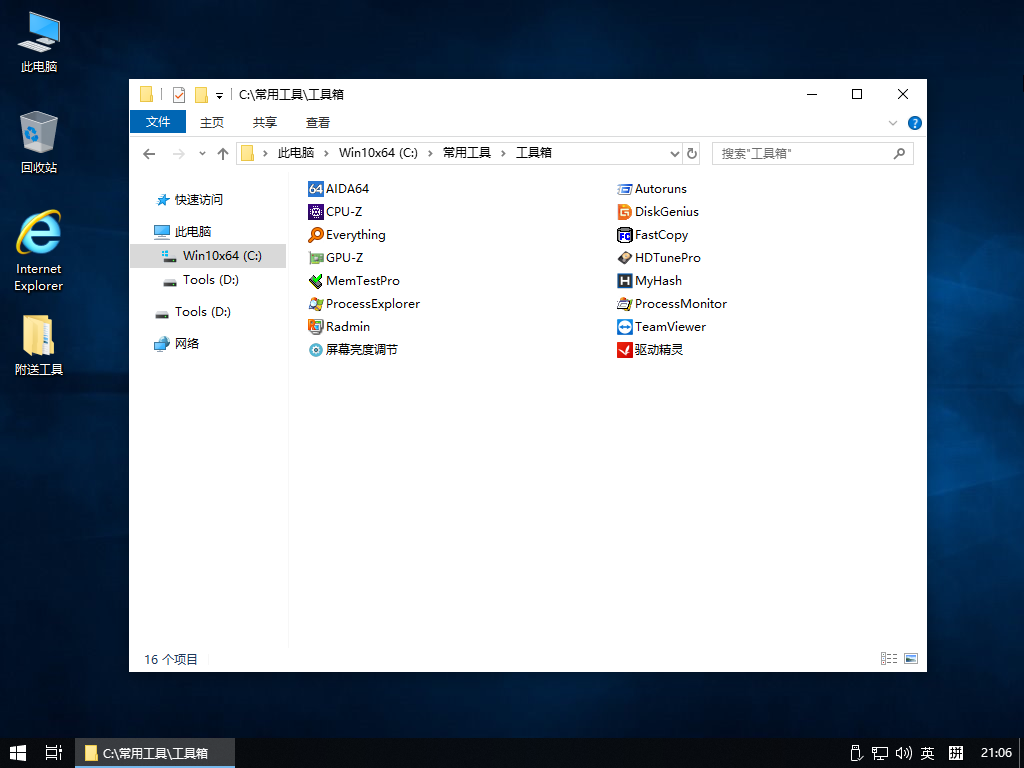
Task: Select the HDTunePro icon
Action: coord(624,258)
